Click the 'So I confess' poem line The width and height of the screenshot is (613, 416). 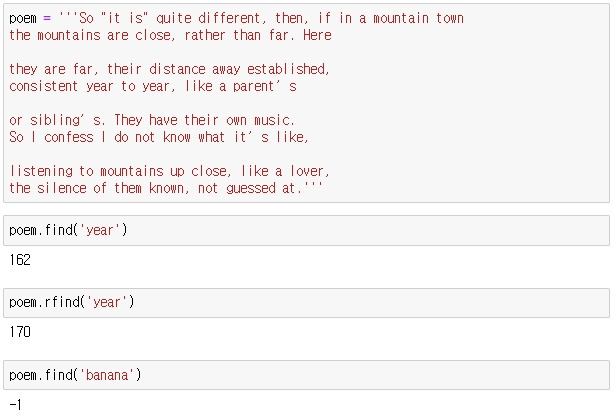point(159,137)
